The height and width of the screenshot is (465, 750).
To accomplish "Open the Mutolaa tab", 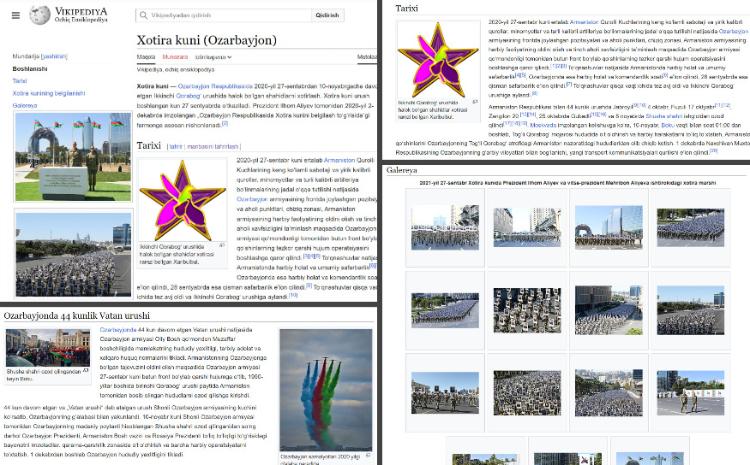I will pyautogui.click(x=367, y=57).
